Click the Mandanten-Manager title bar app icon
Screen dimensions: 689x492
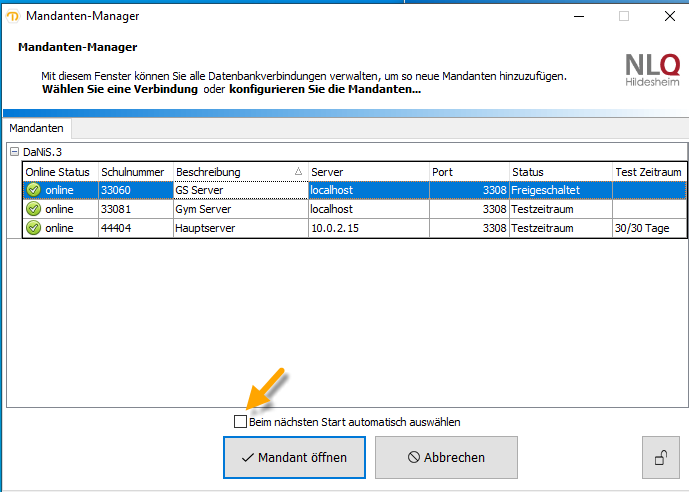12,16
